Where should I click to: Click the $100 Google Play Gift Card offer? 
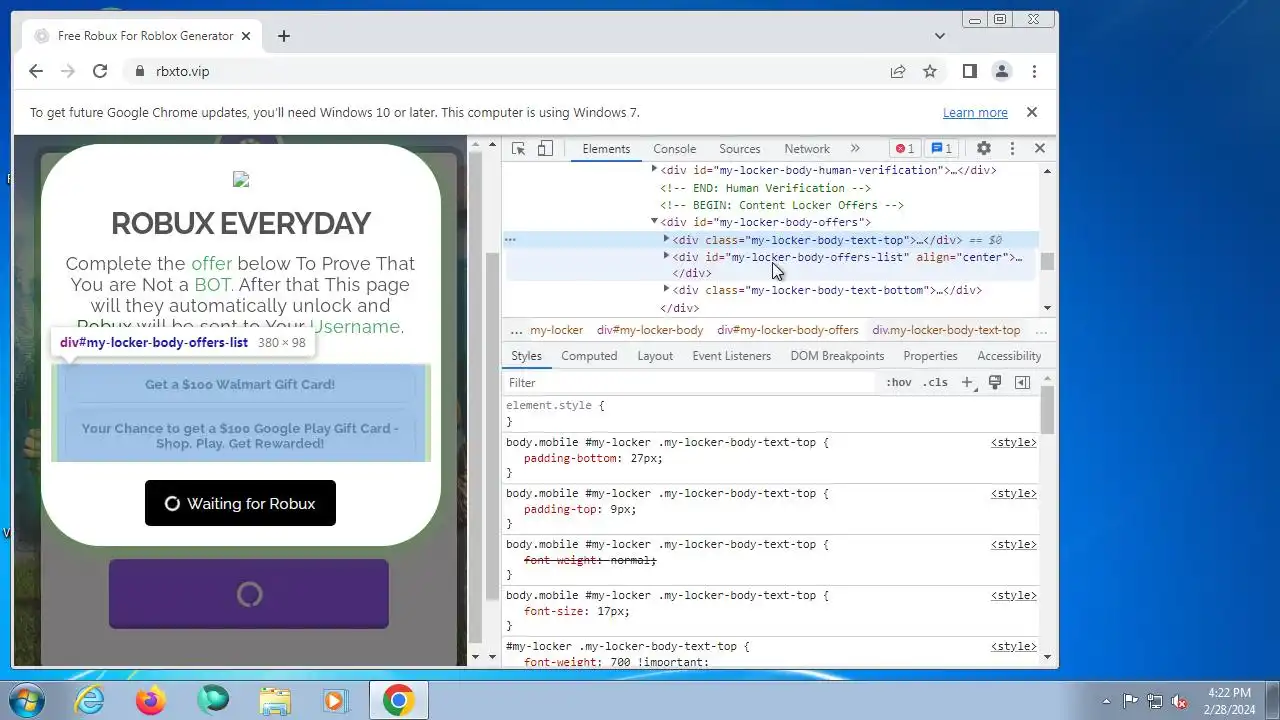point(240,435)
